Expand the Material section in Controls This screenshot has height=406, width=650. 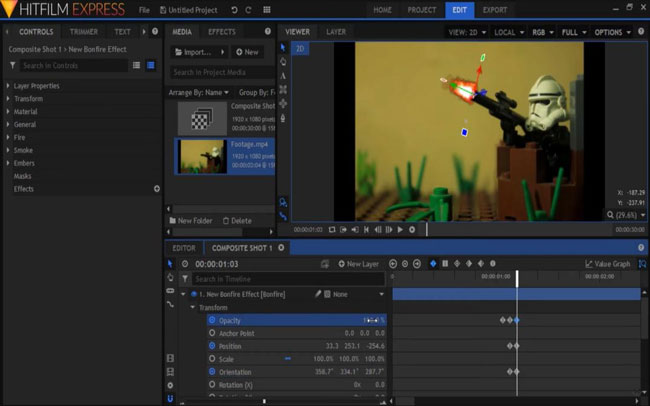point(8,111)
